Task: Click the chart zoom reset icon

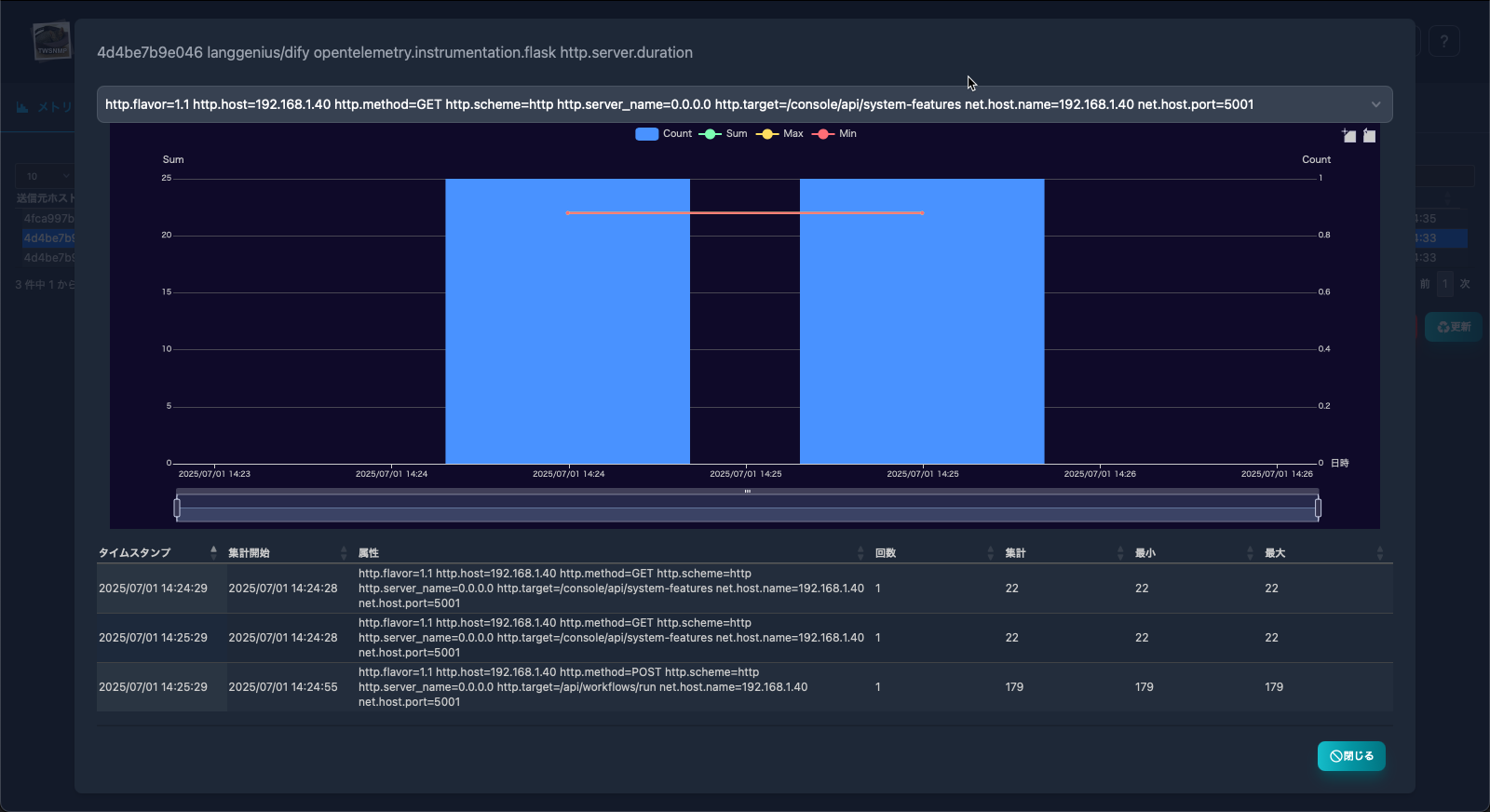Action: coord(1369,136)
